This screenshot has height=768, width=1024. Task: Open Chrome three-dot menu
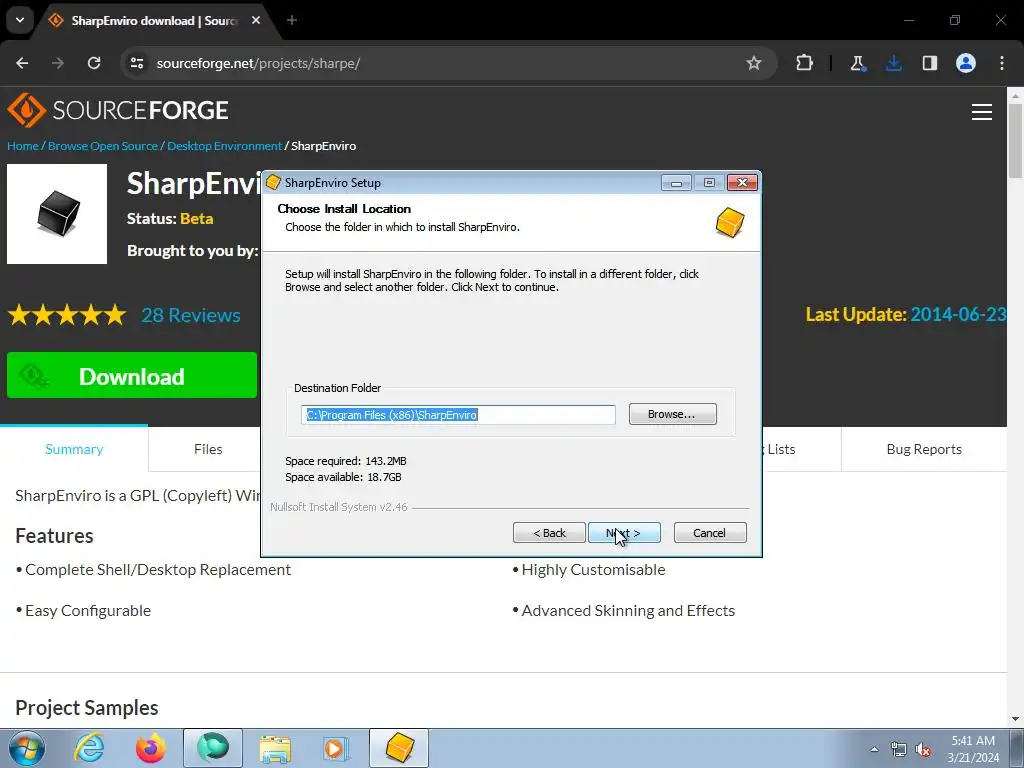tap(1002, 63)
